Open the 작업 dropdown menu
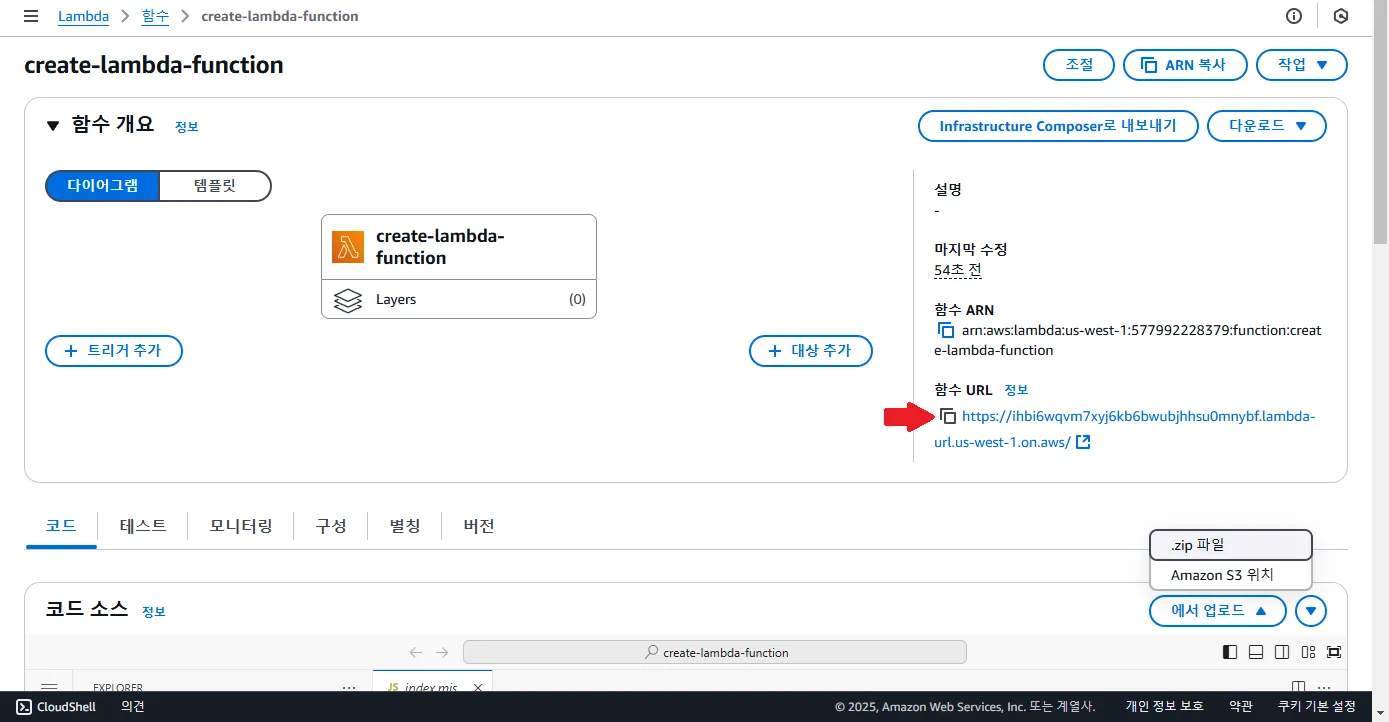The height and width of the screenshot is (722, 1389). point(1302,65)
